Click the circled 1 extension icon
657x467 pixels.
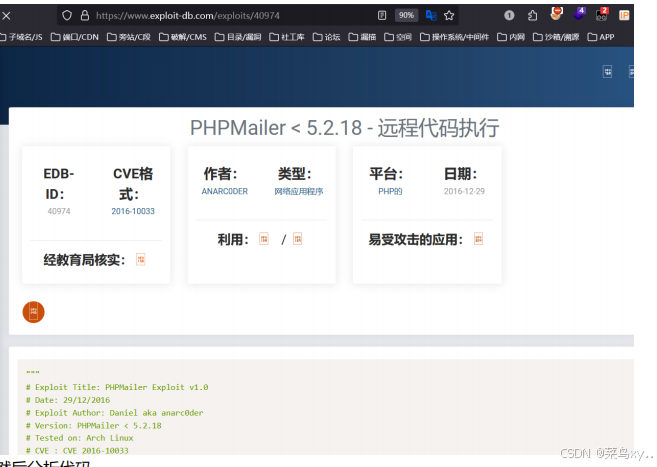(x=509, y=15)
